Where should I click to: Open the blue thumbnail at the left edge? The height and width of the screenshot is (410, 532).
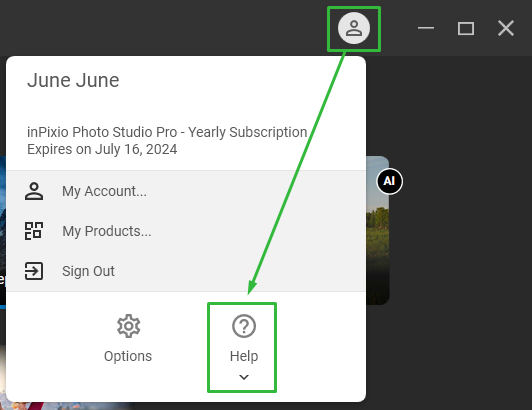(x=3, y=232)
